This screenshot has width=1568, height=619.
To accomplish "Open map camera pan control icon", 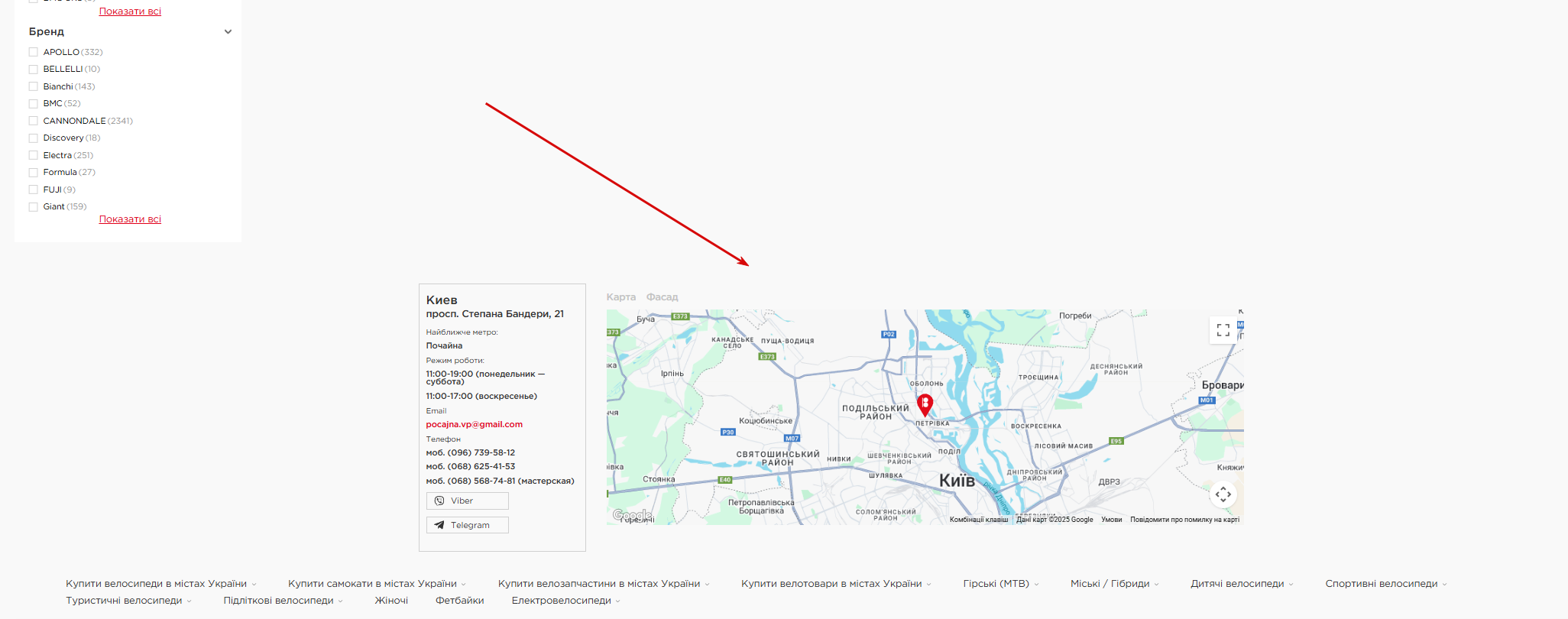I will pyautogui.click(x=1223, y=494).
